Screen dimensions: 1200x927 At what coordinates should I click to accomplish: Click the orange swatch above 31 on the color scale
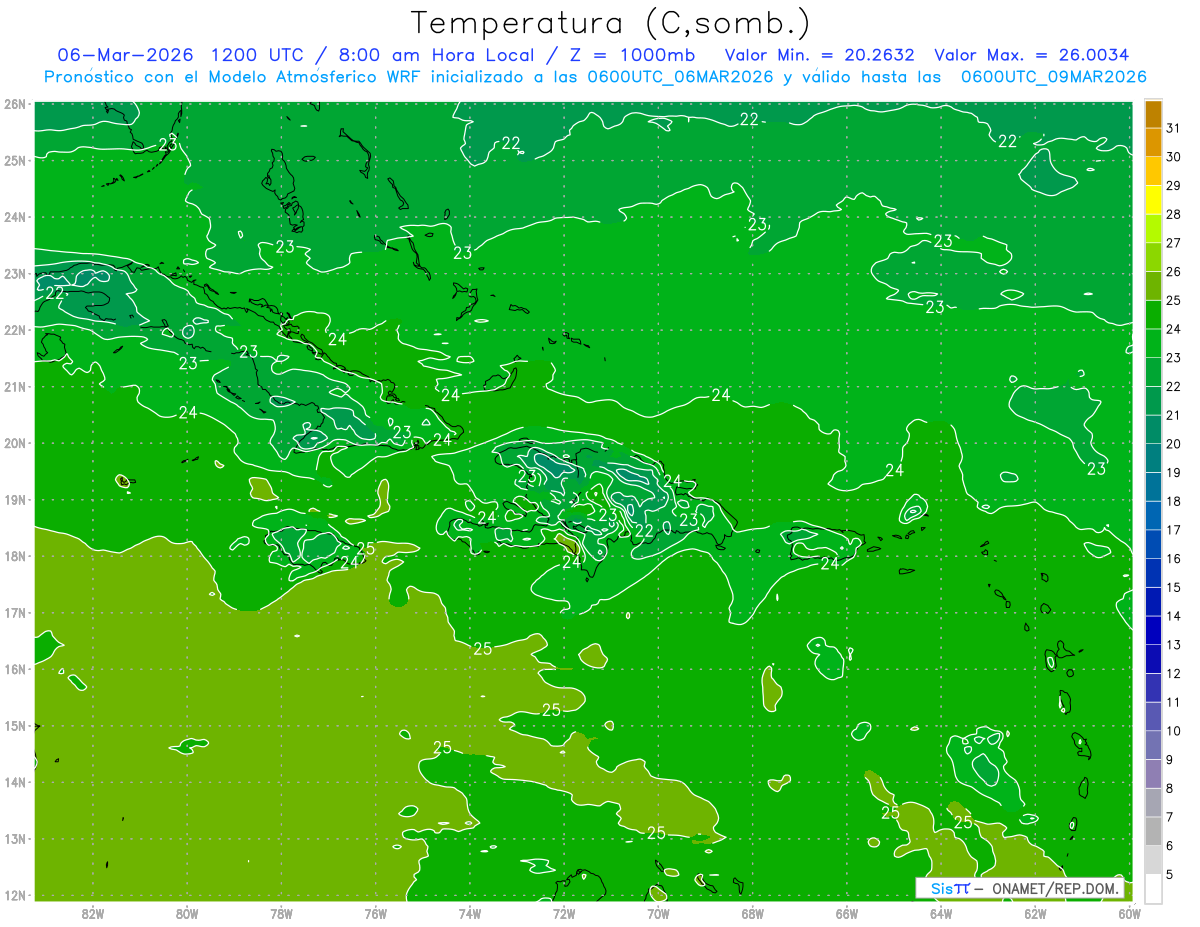point(1153,114)
